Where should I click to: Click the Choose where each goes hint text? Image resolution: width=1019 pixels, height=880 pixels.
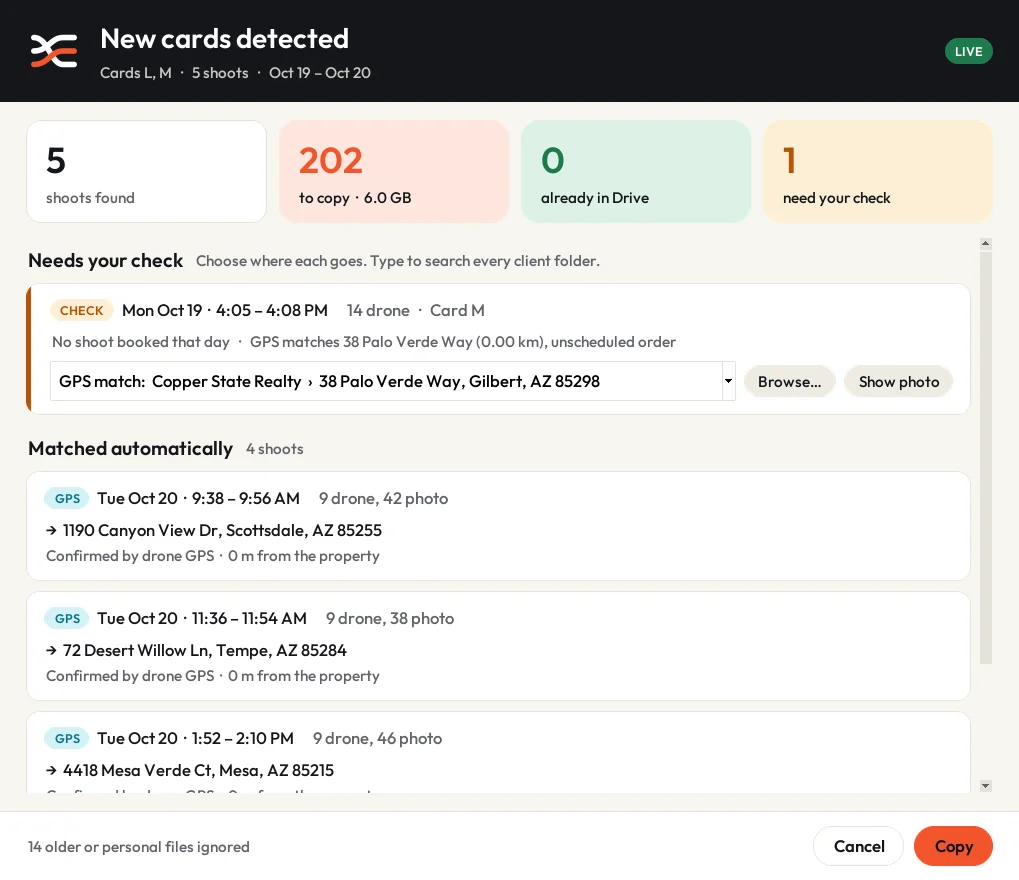[x=398, y=261]
